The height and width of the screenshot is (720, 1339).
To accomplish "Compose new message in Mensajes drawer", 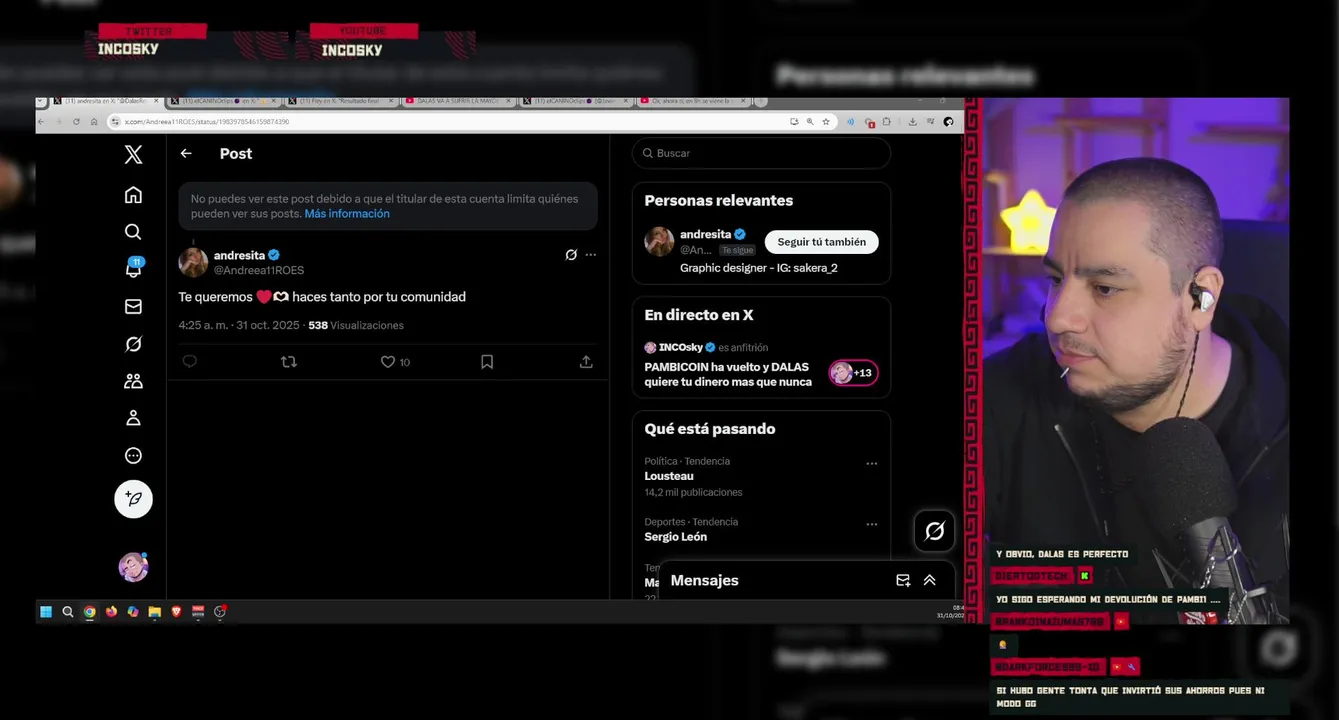I will [903, 580].
